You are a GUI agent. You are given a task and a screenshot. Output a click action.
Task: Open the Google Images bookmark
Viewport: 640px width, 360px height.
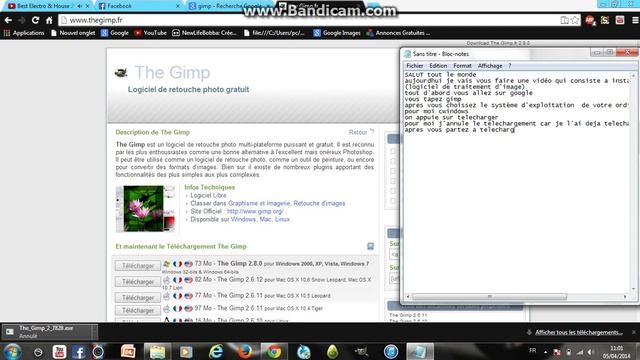click(x=337, y=33)
